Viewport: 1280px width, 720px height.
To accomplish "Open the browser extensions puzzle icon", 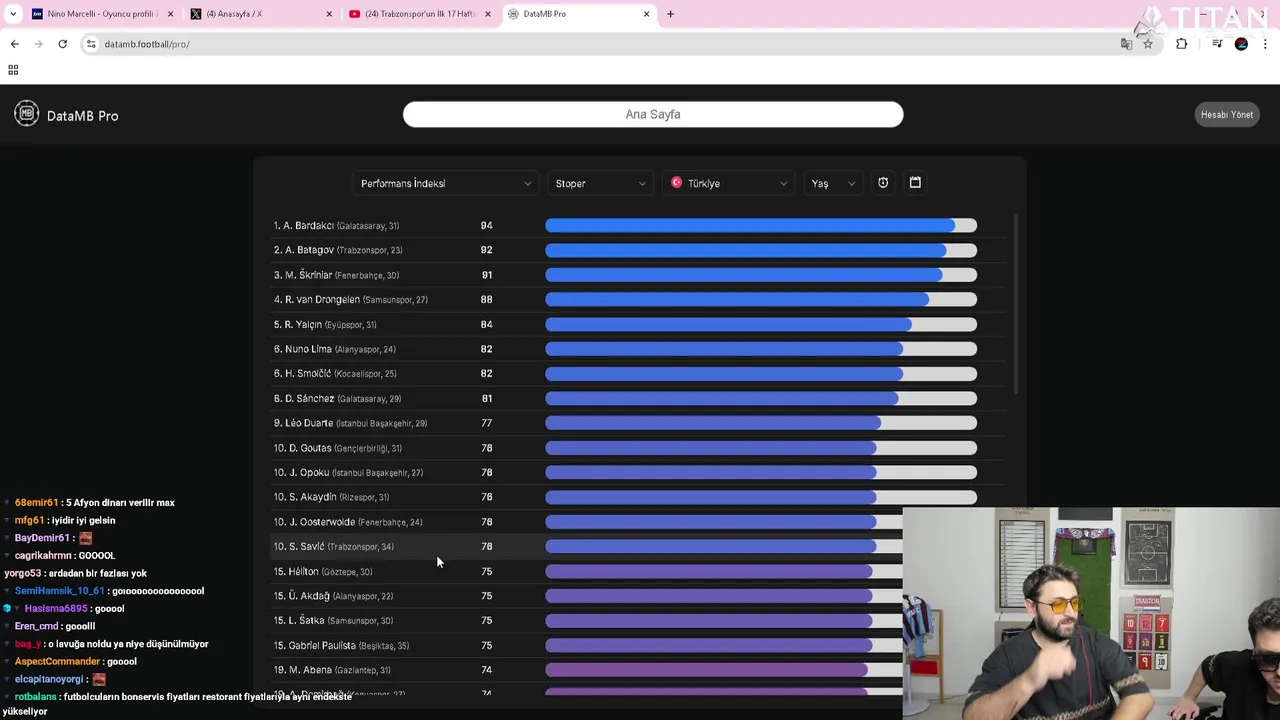I will coord(1182,44).
